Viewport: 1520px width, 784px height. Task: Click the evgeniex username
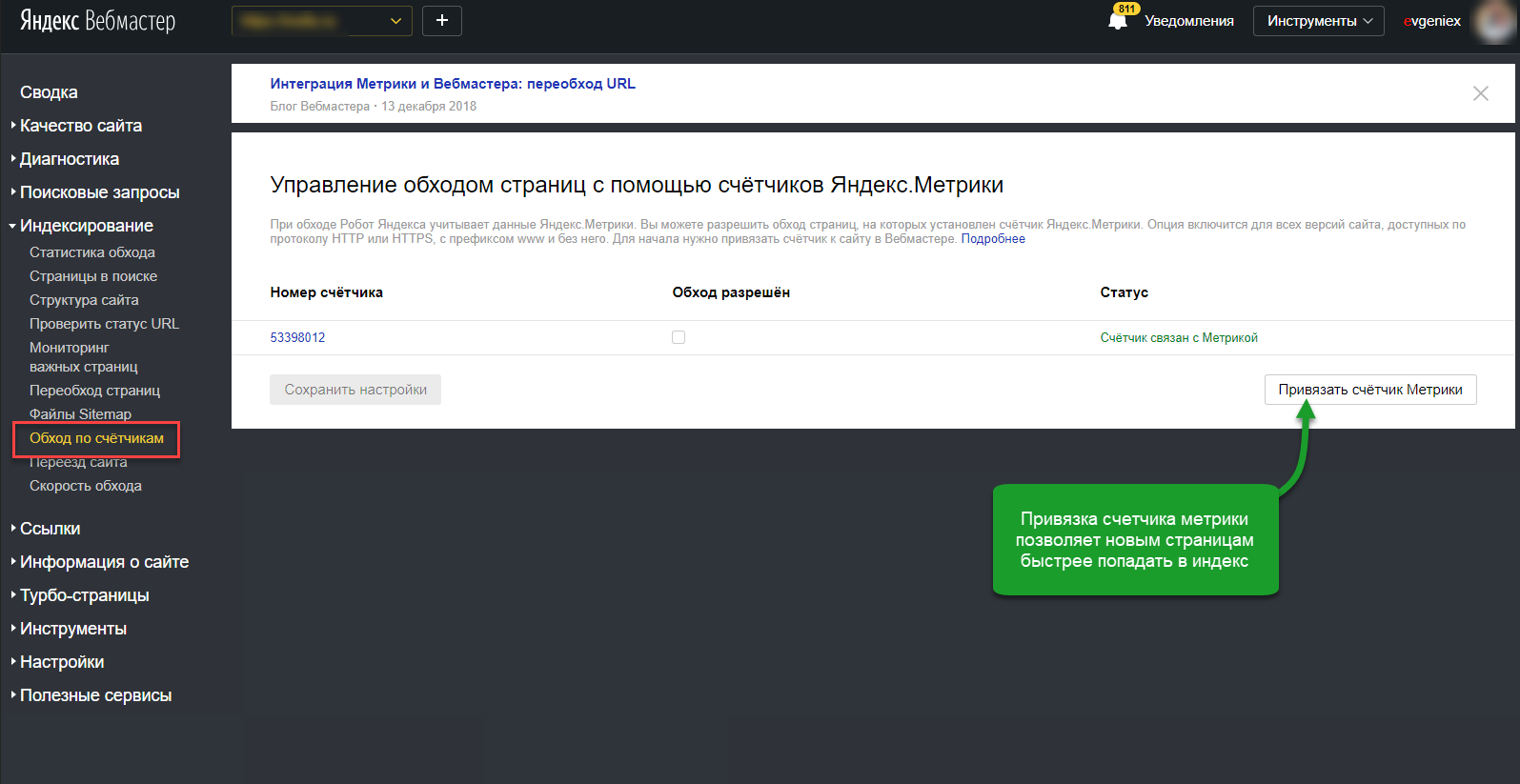click(x=1432, y=21)
